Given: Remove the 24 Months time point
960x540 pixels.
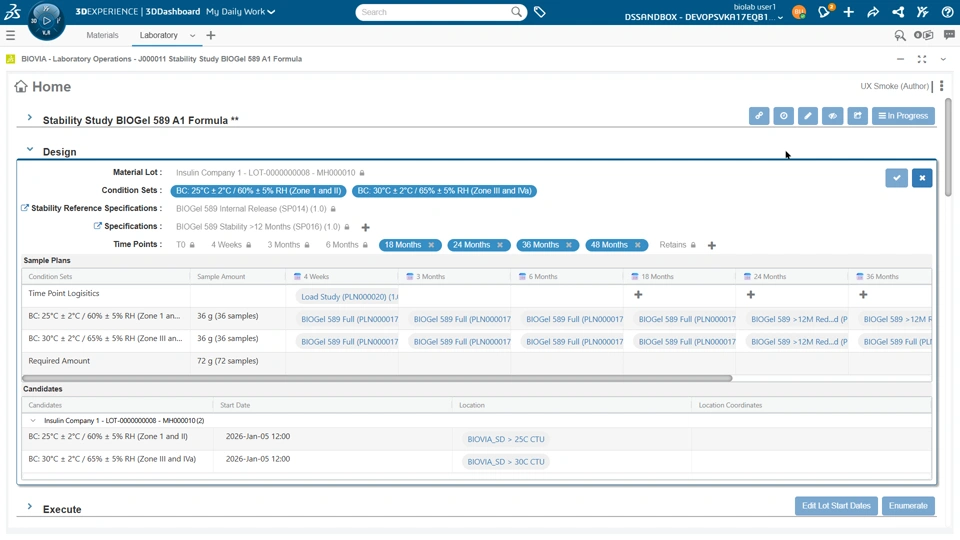Looking at the screenshot, I should click(x=500, y=245).
